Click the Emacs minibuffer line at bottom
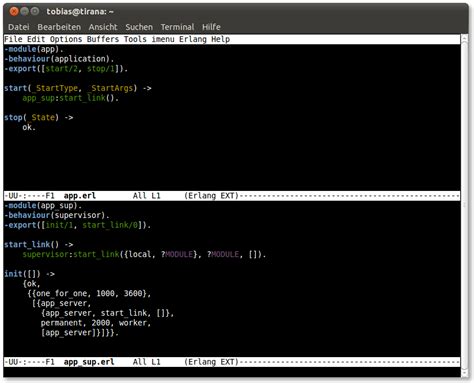Screen dimensions: 474x383 coord(232,372)
